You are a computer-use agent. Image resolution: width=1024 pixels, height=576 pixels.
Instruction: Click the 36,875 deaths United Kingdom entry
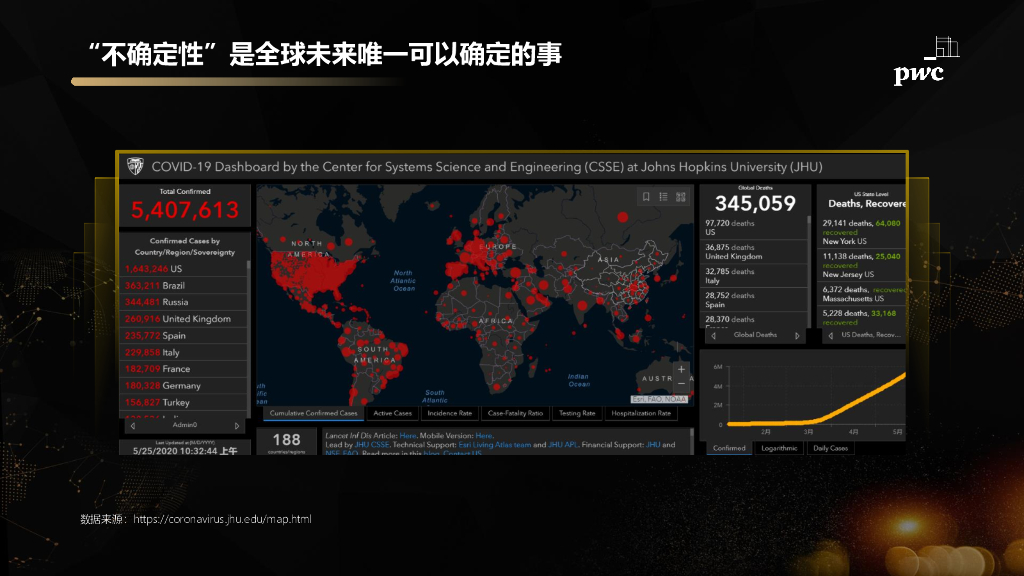(754, 252)
